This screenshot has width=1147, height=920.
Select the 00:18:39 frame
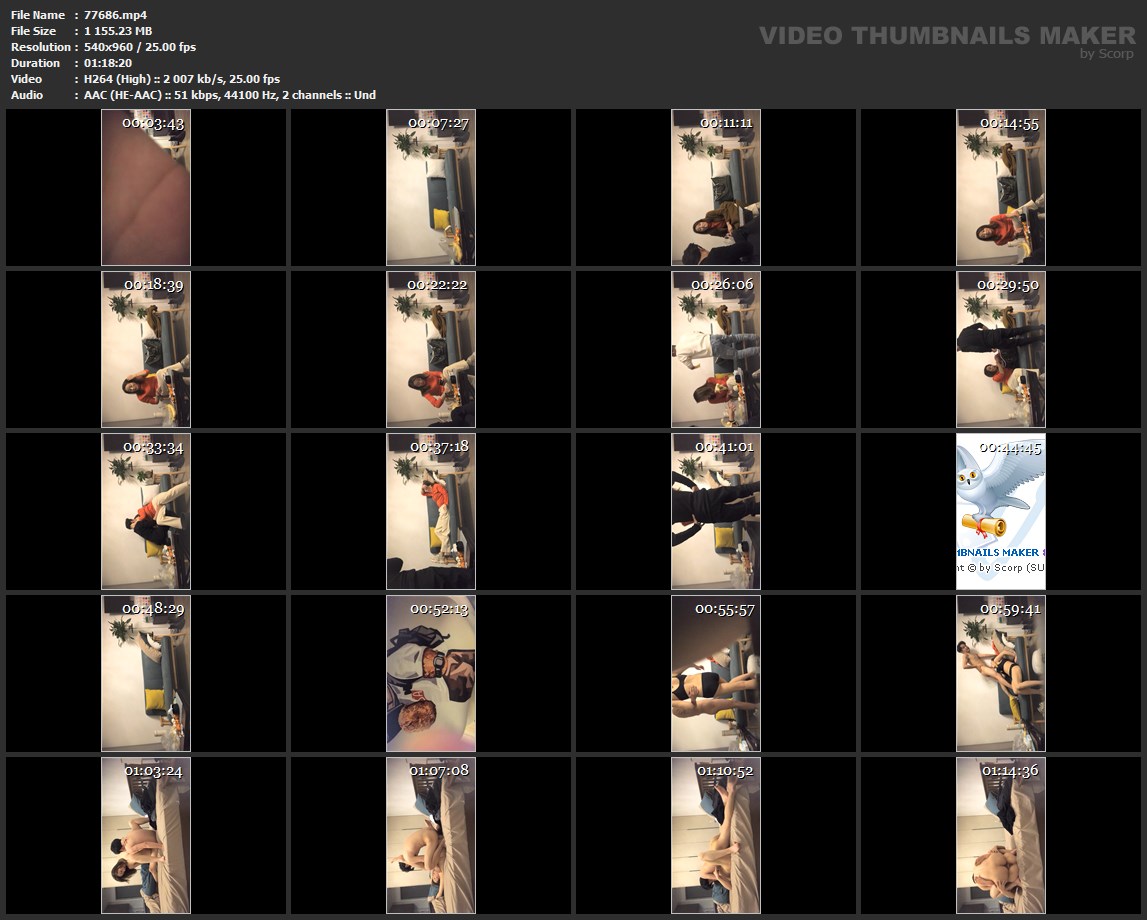click(x=146, y=349)
